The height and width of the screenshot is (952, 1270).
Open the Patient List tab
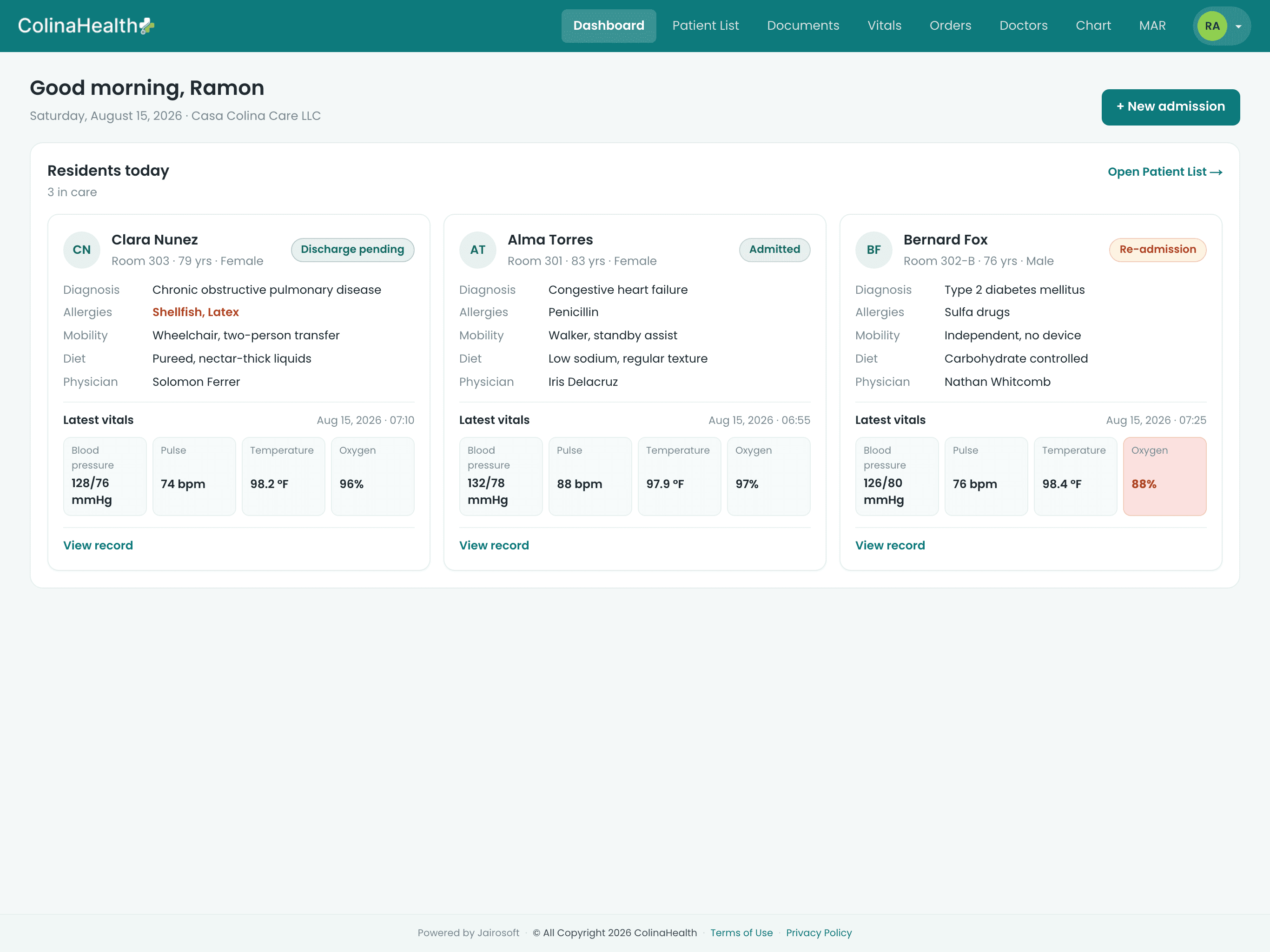[x=706, y=26]
